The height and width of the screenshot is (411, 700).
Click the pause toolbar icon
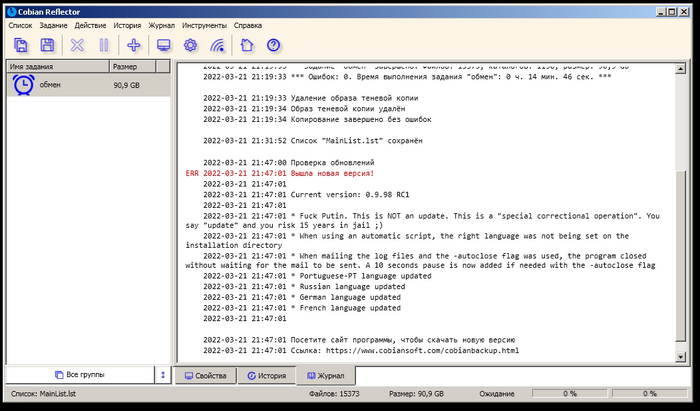[x=104, y=44]
